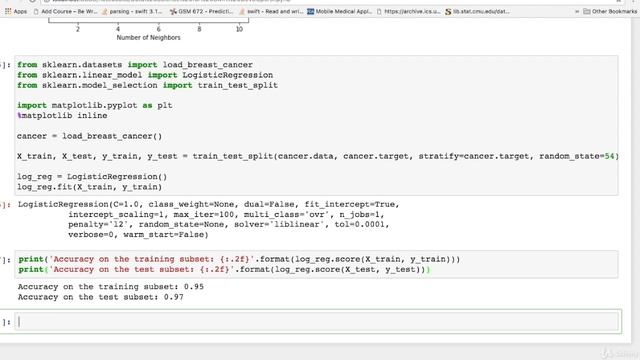Open the 'Add Course - Be Wr...' bookmark
Image resolution: width=640 pixels, height=360 pixels.
(x=65, y=11)
